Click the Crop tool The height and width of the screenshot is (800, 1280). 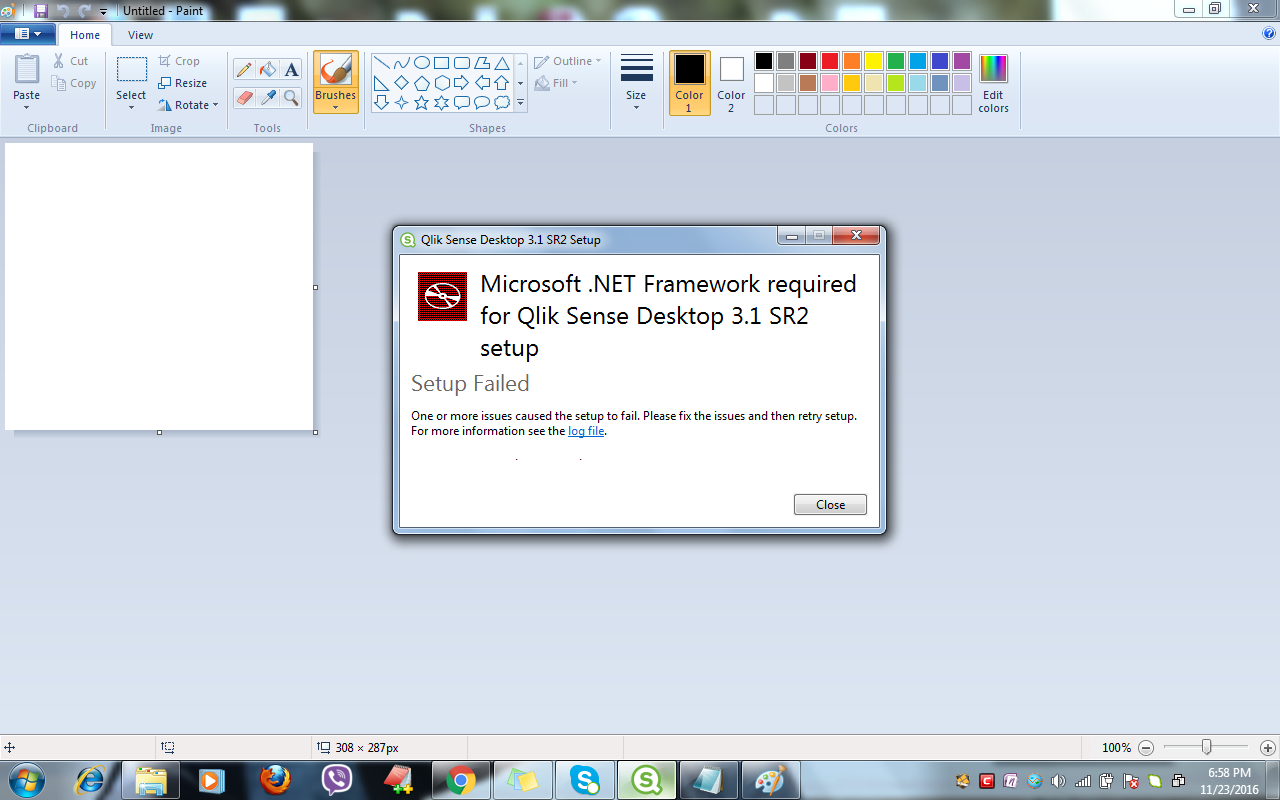(179, 61)
